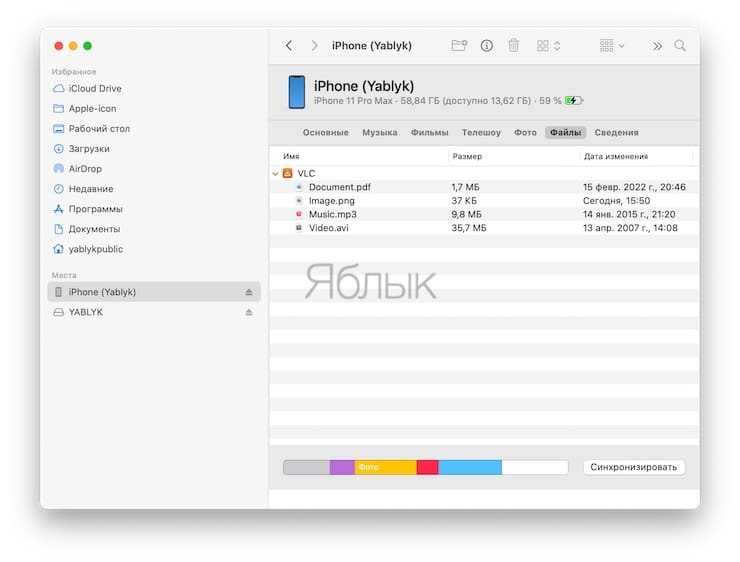Click the green full-screen button
This screenshot has width=740, height=562.
(87, 46)
